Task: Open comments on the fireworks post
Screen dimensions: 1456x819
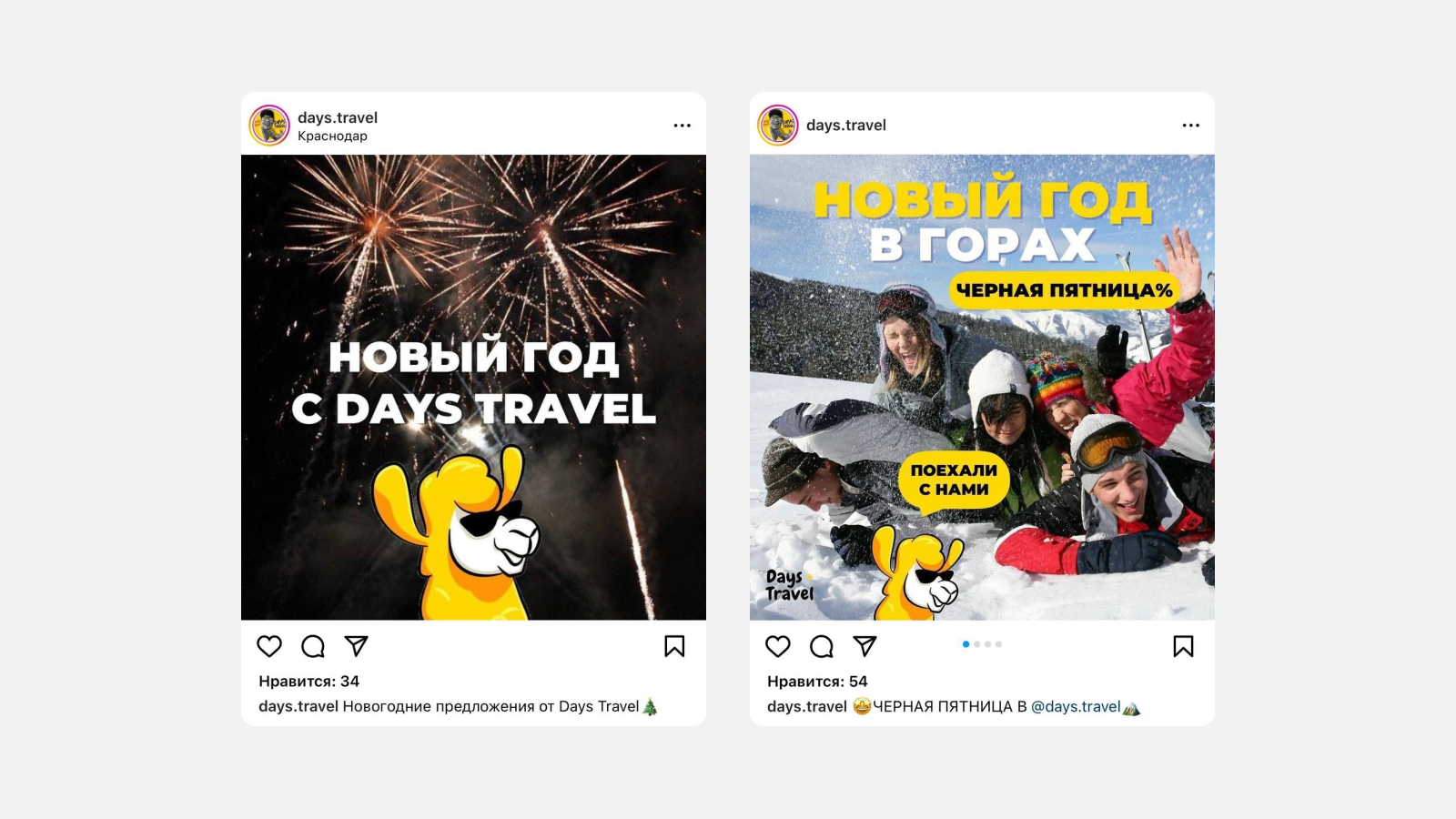Action: coord(313,646)
